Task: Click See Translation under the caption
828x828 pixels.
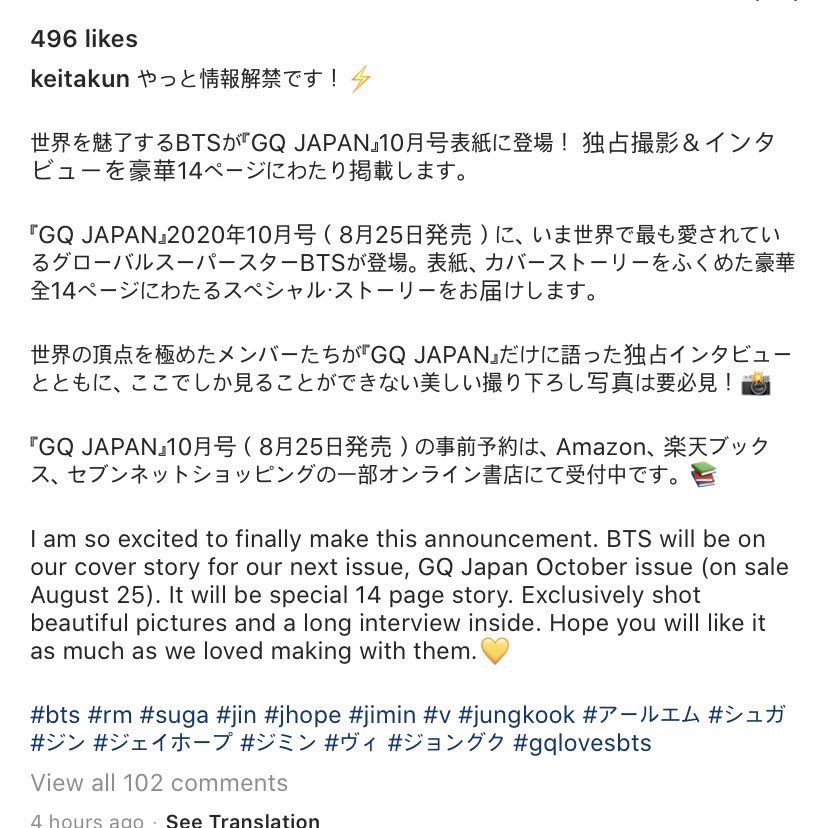Action: pyautogui.click(x=242, y=820)
